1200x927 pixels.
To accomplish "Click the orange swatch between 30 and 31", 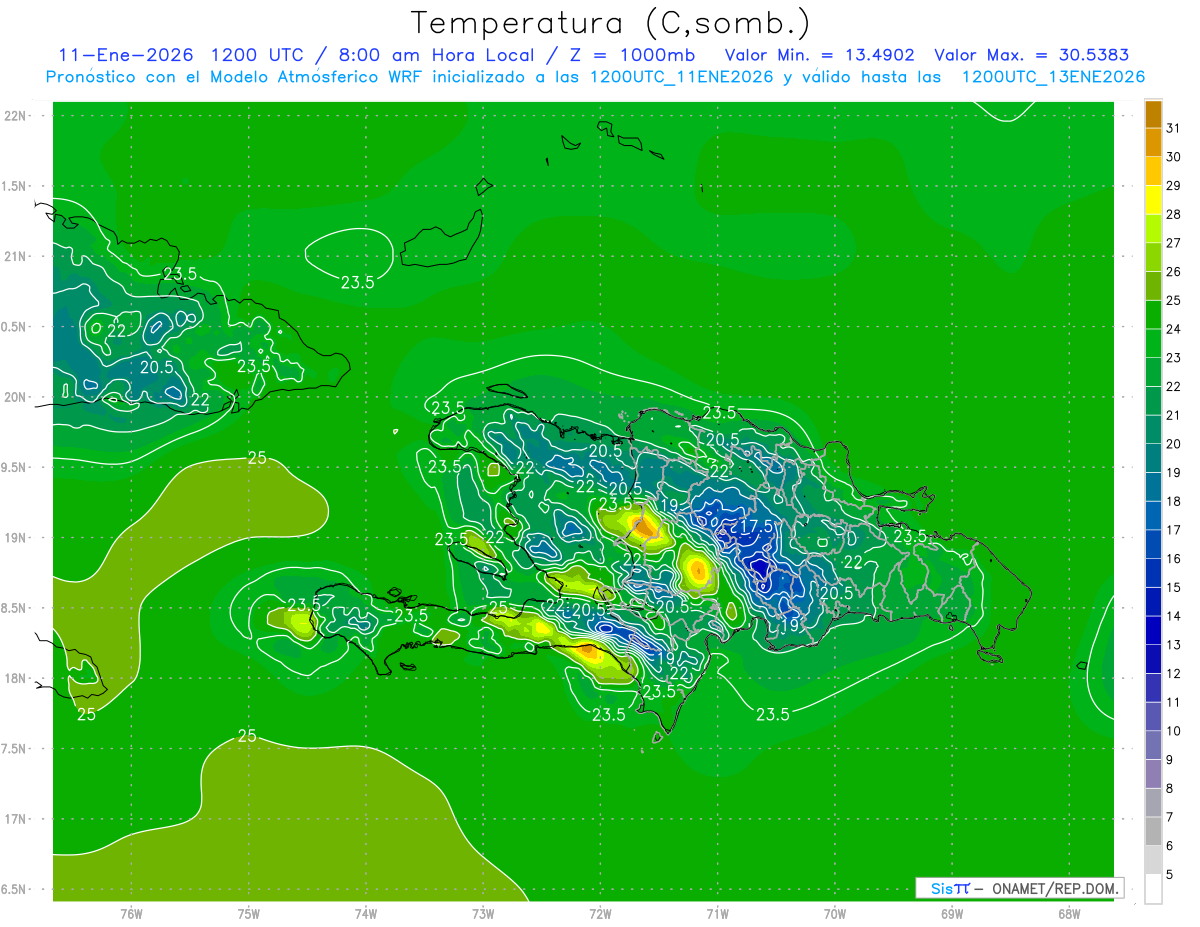I will pos(1153,143).
